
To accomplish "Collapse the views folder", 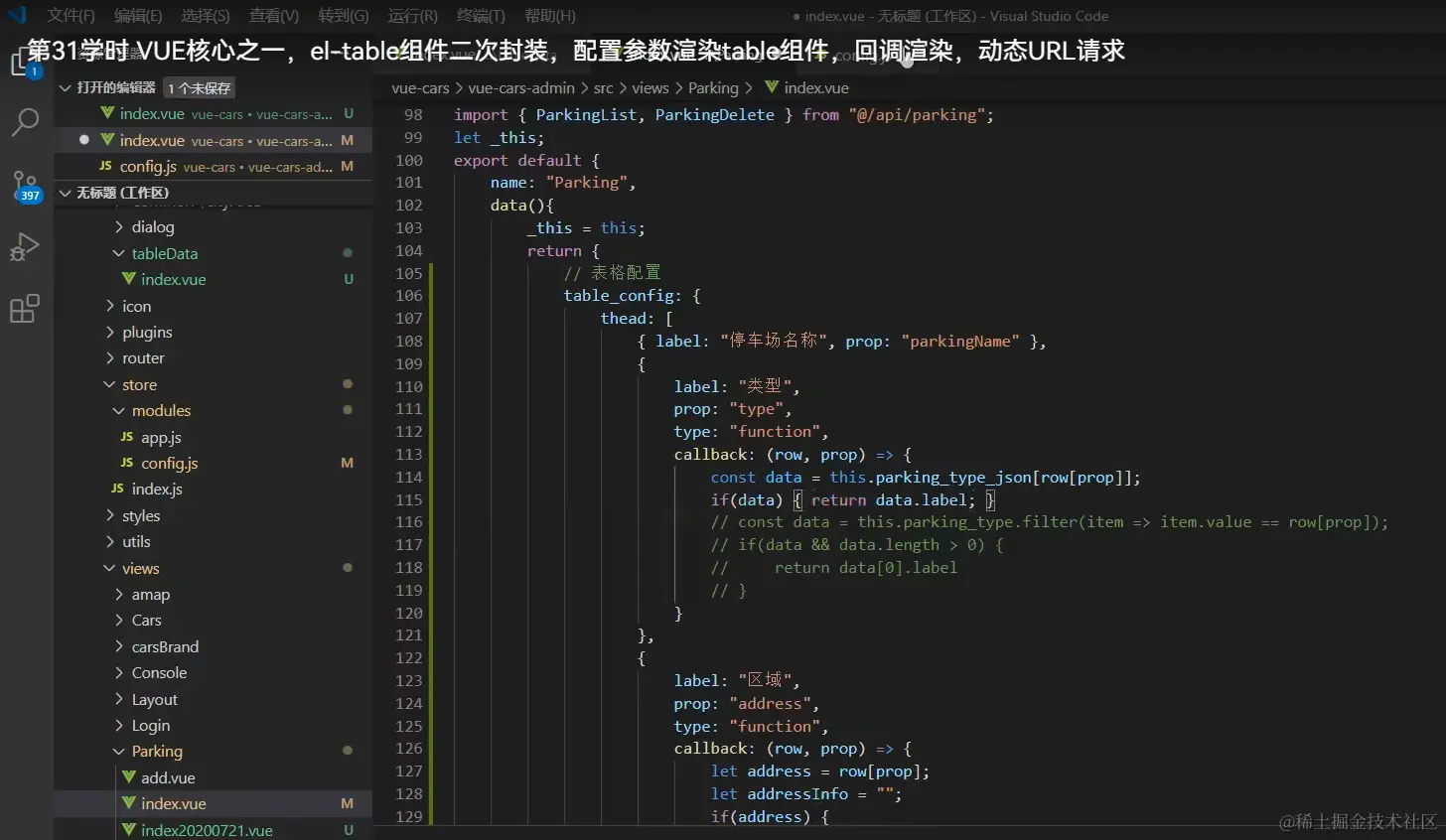I will (110, 568).
